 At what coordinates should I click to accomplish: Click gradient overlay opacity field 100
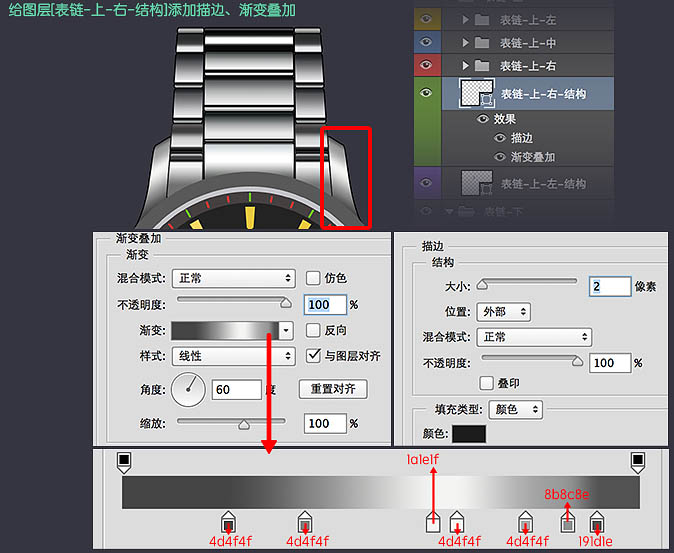tap(325, 305)
